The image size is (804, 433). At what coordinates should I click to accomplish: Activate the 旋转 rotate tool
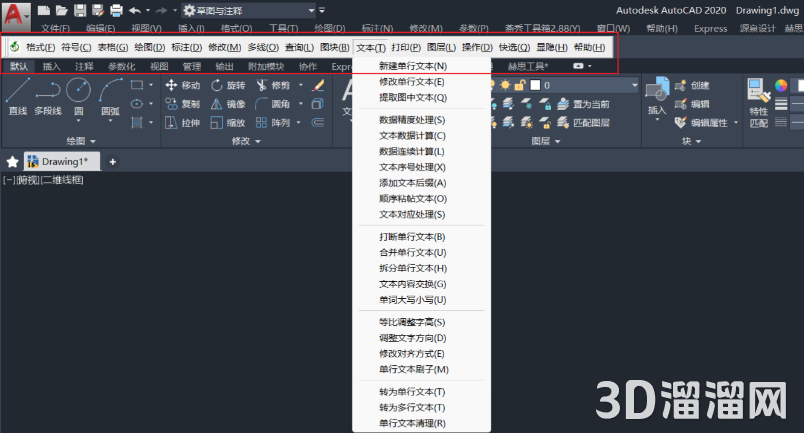228,85
